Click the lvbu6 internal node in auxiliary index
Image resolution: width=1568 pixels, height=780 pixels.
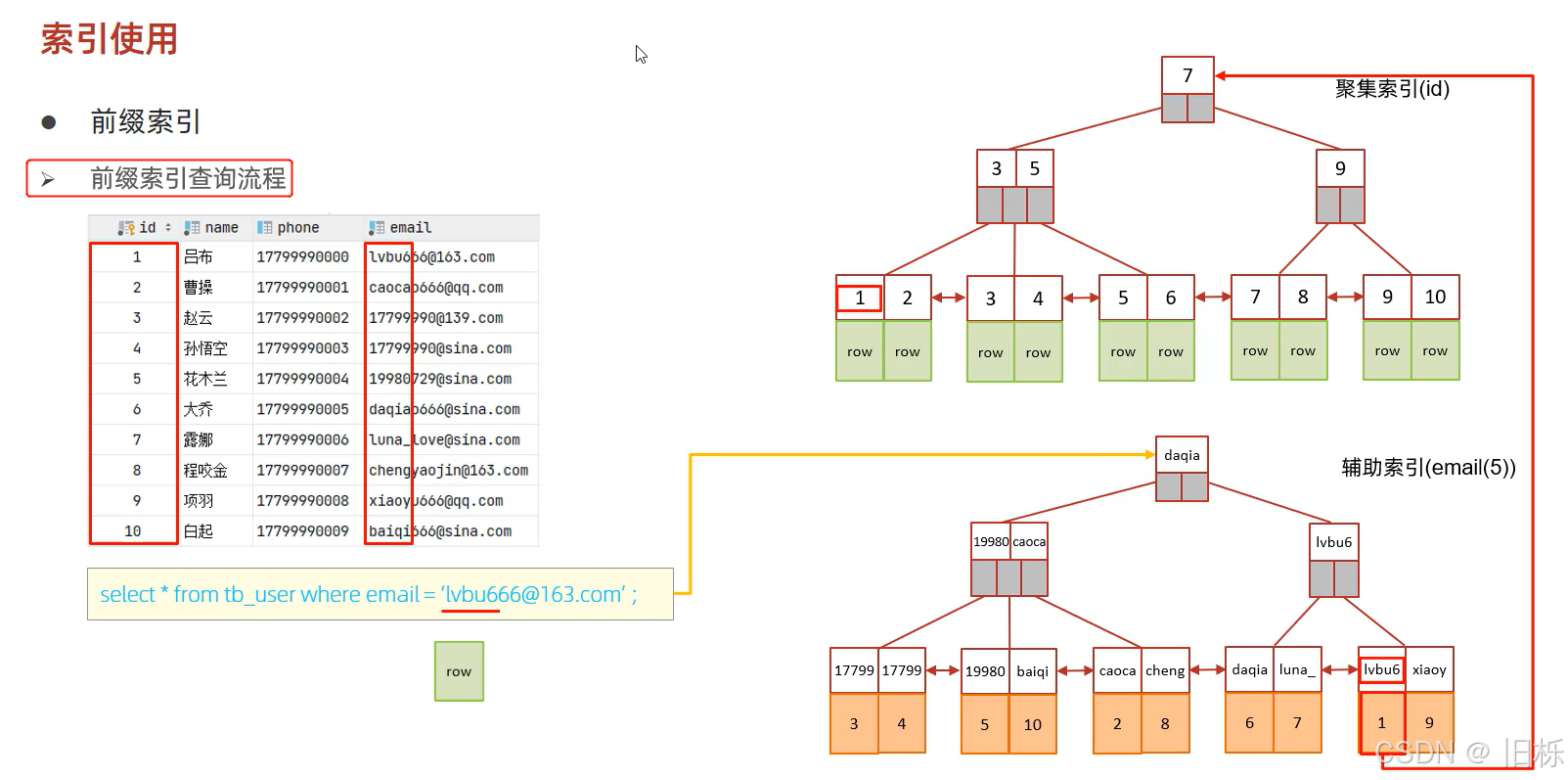(x=1334, y=542)
